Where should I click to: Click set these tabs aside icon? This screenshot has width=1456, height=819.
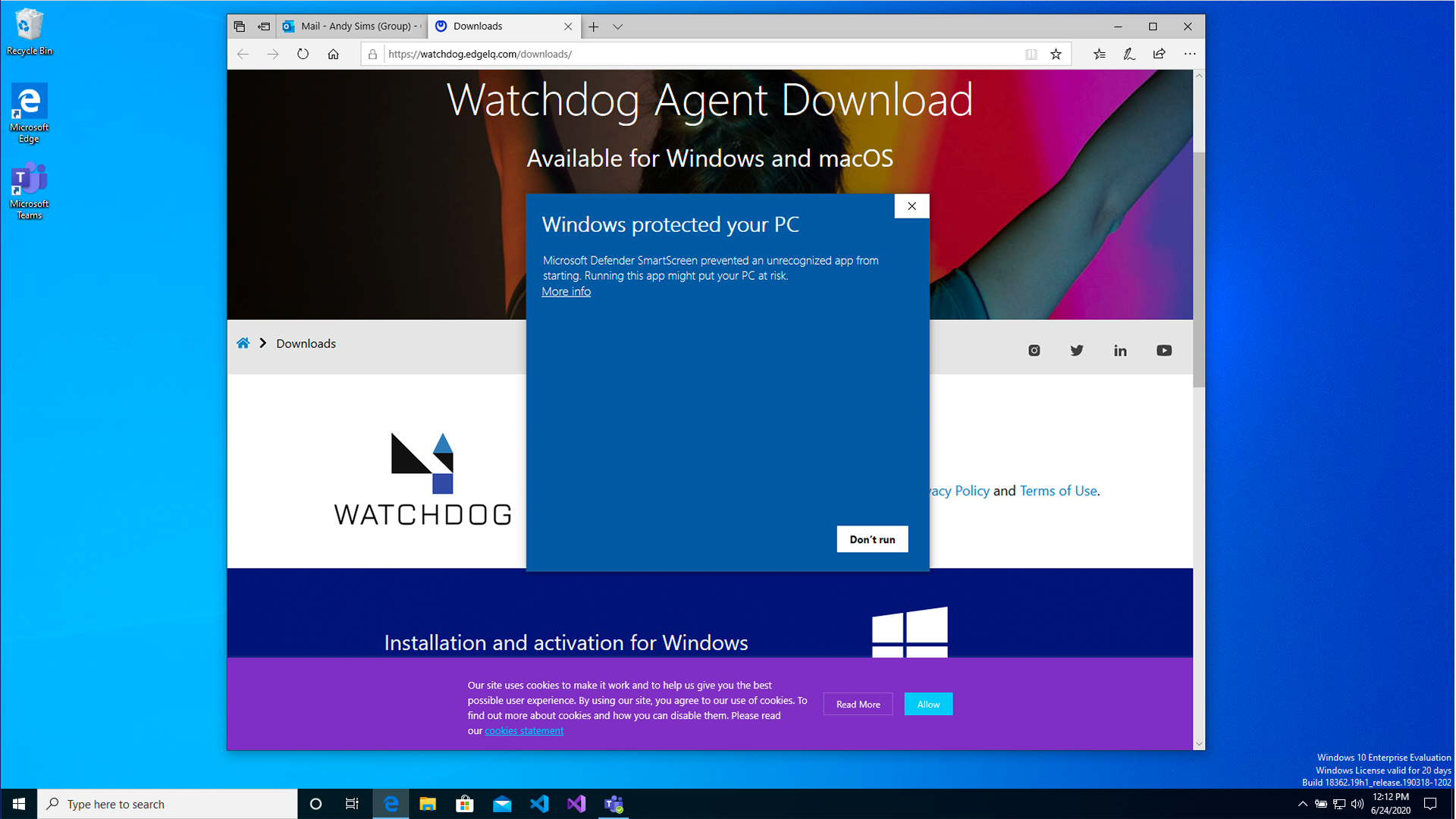264,26
